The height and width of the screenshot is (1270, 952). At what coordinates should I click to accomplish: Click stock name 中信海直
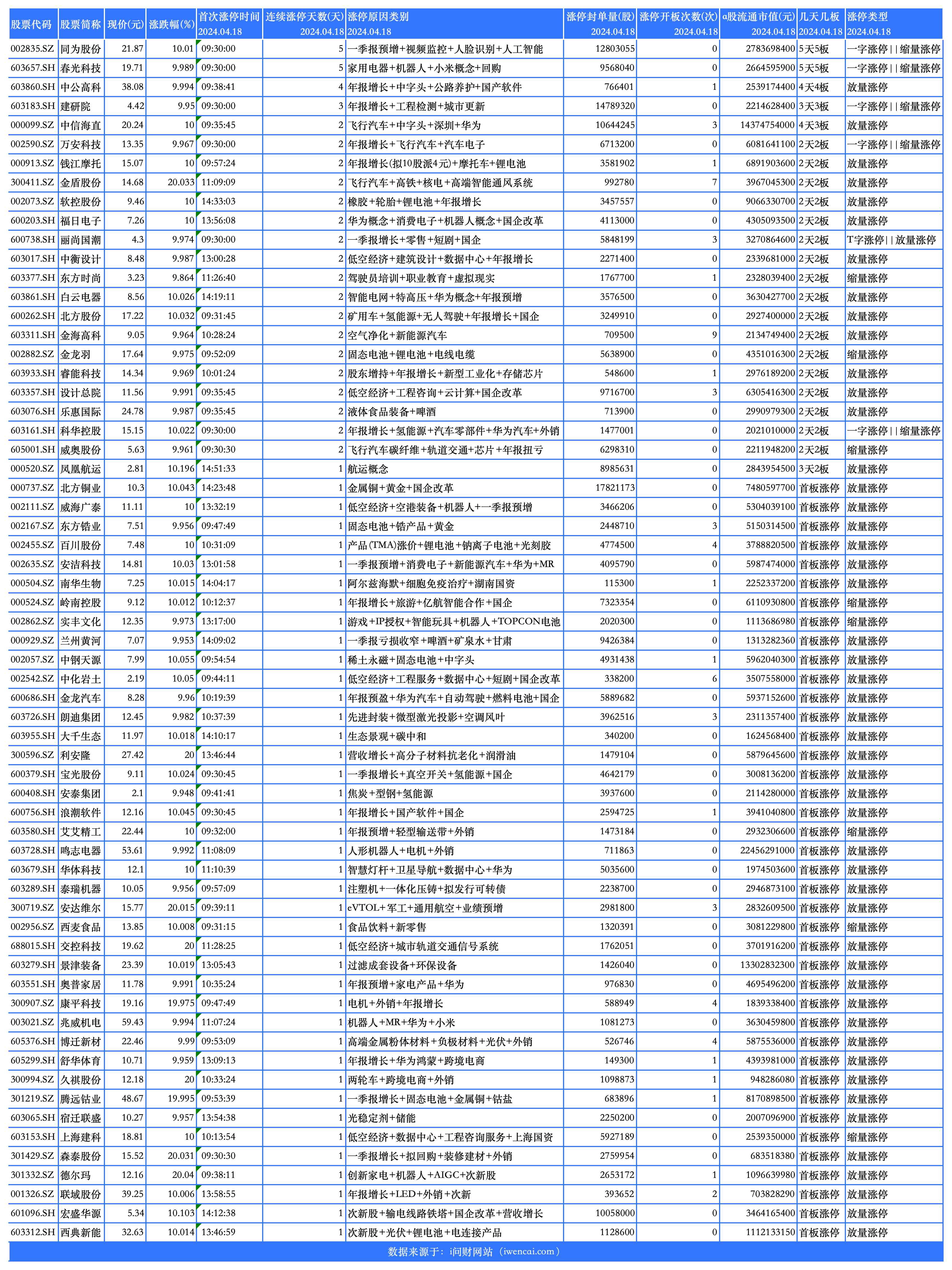point(81,125)
